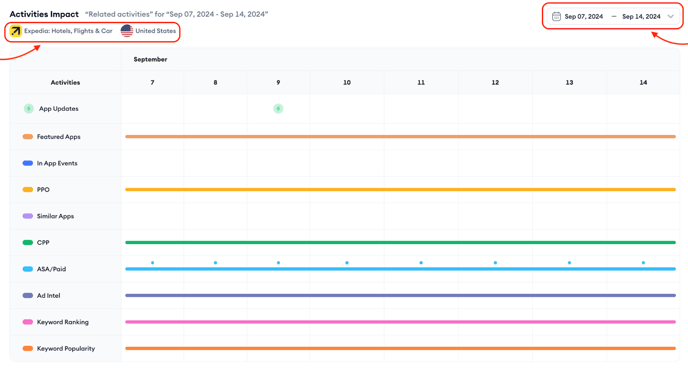Click the Keyword Popularity legend swatch

click(x=28, y=348)
